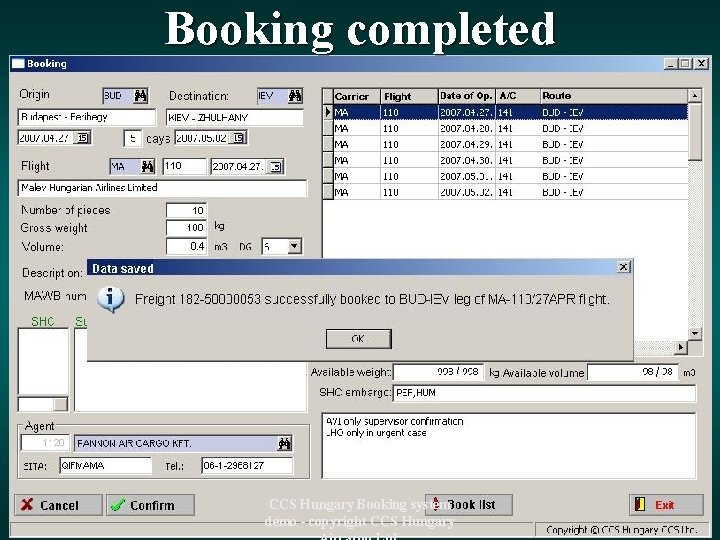Click the flight number field 110
720x540 pixels.
[x=185, y=166]
